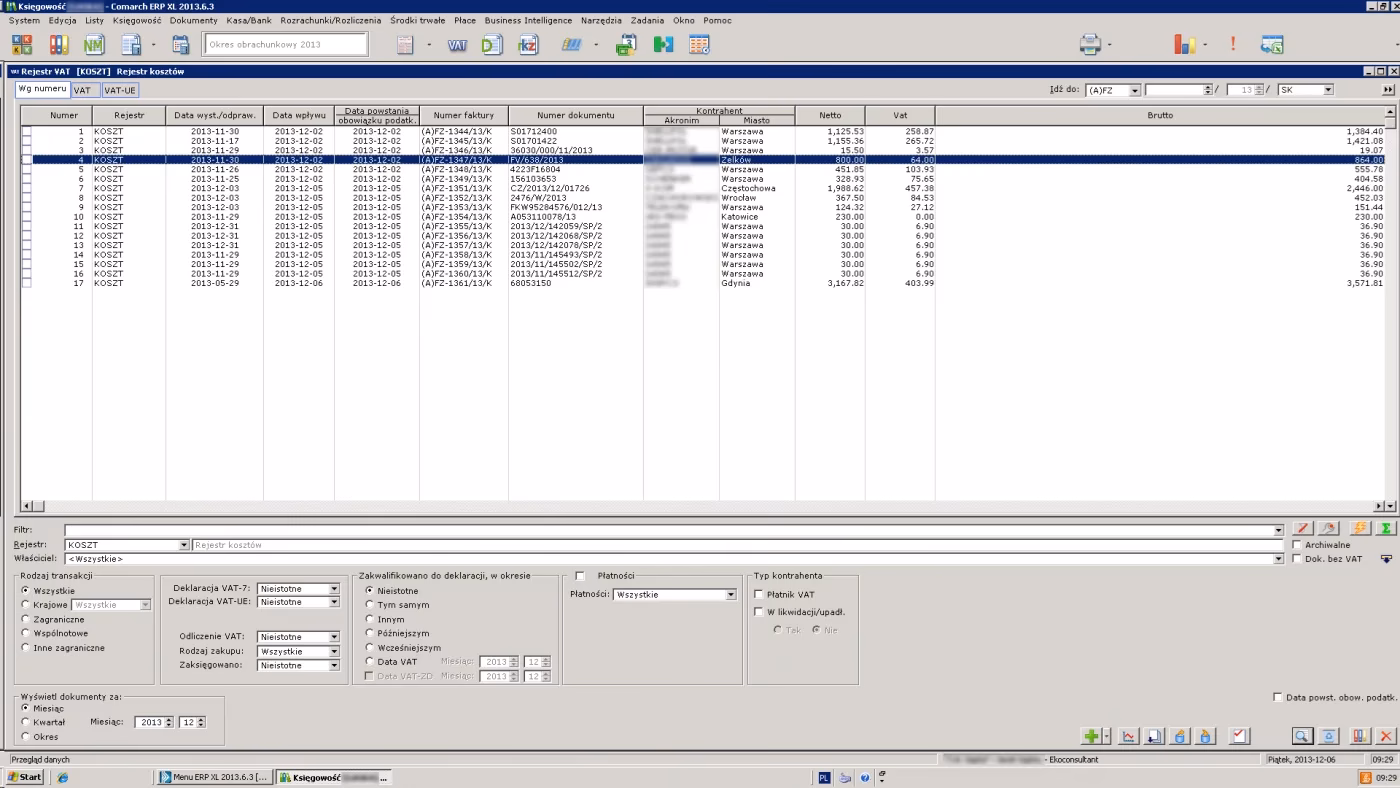The height and width of the screenshot is (788, 1400).
Task: Enable the Archiwalne checkbox
Action: point(1297,545)
